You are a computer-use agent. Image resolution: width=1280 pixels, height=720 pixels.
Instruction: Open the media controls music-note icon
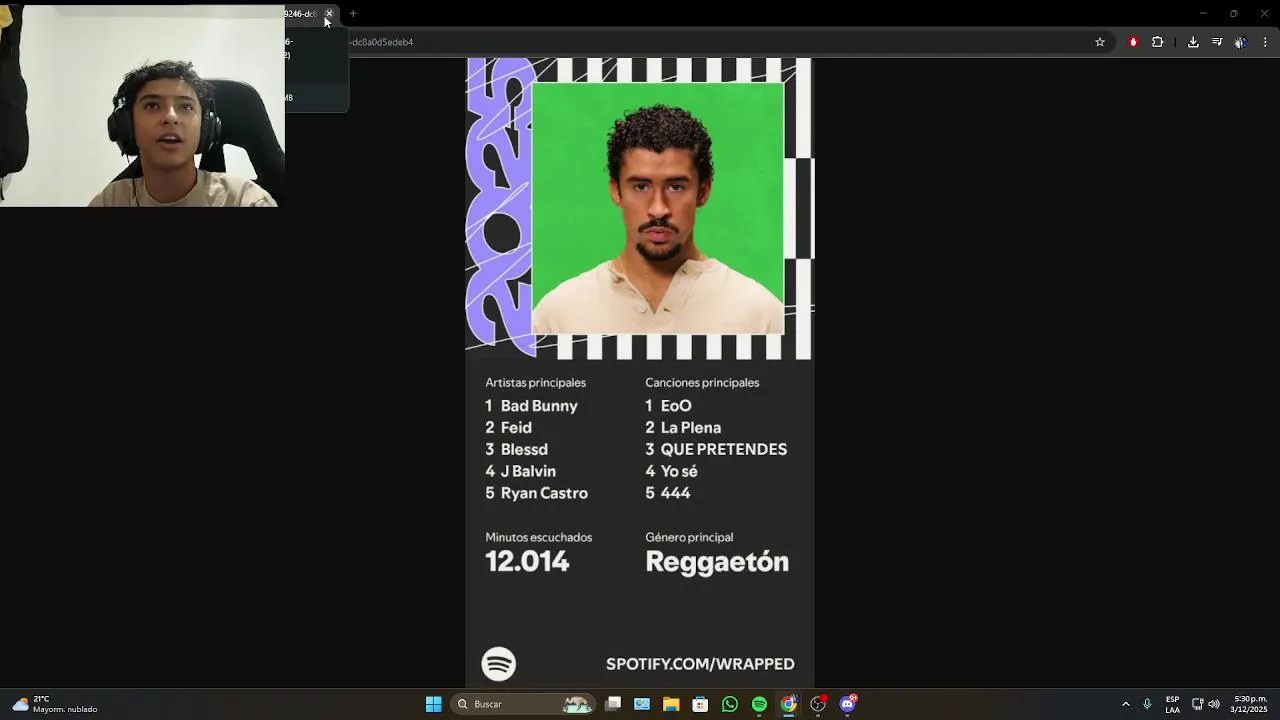[1217, 42]
